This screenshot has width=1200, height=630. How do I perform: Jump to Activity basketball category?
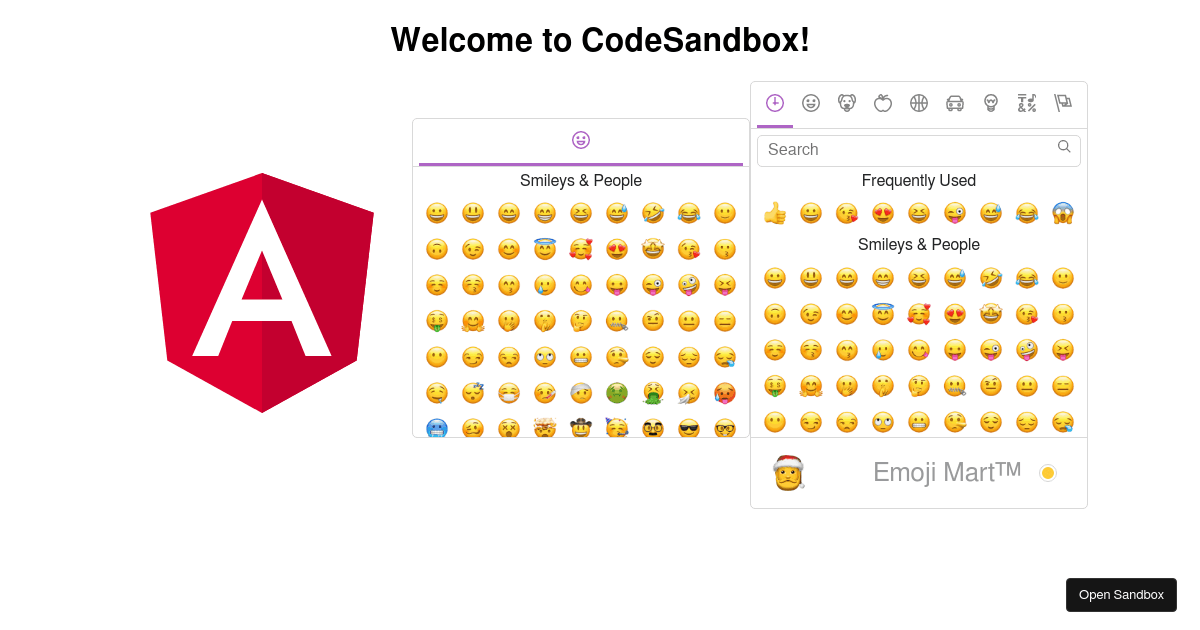(x=919, y=103)
